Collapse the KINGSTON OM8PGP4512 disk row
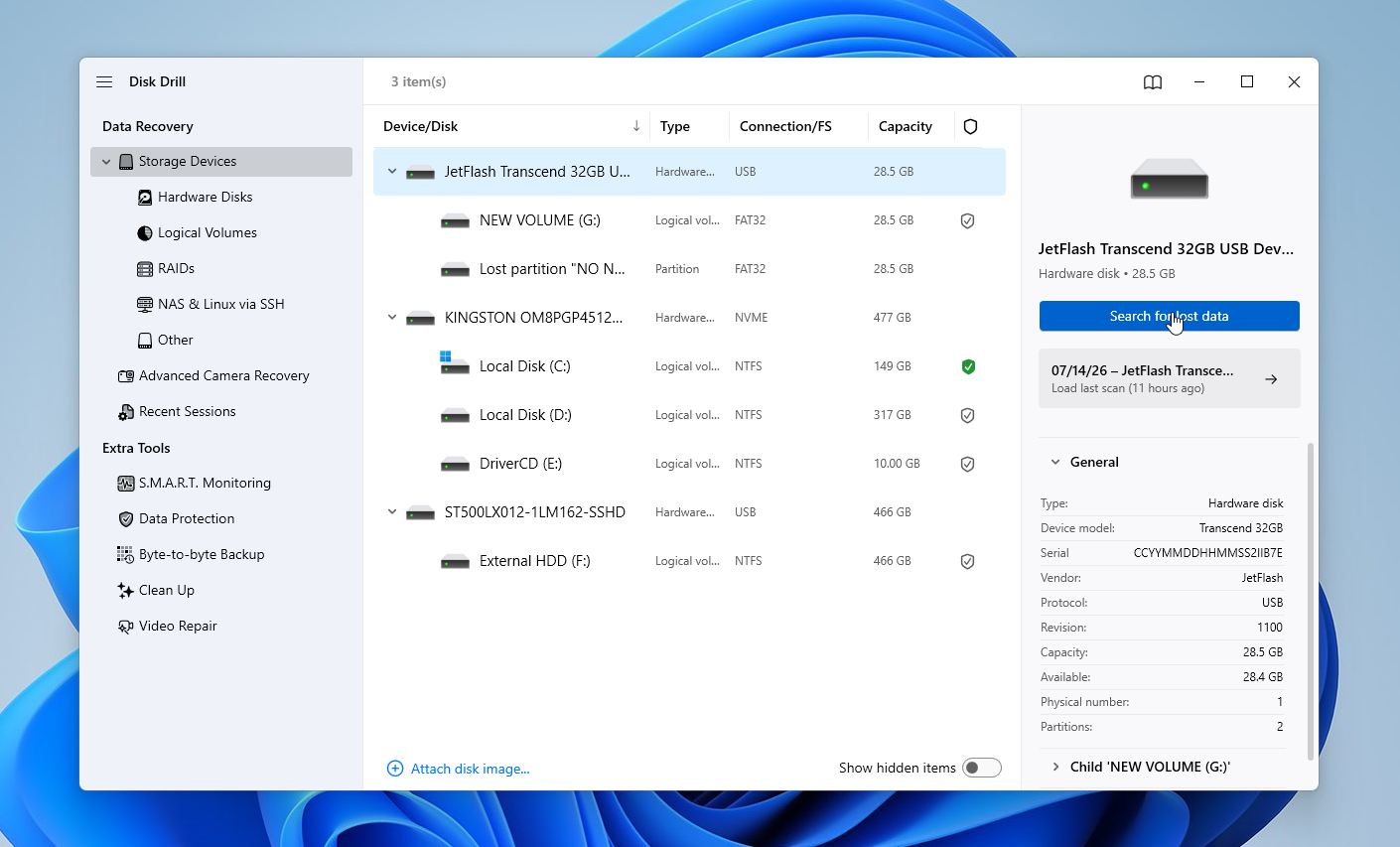The image size is (1400, 847). pos(392,318)
